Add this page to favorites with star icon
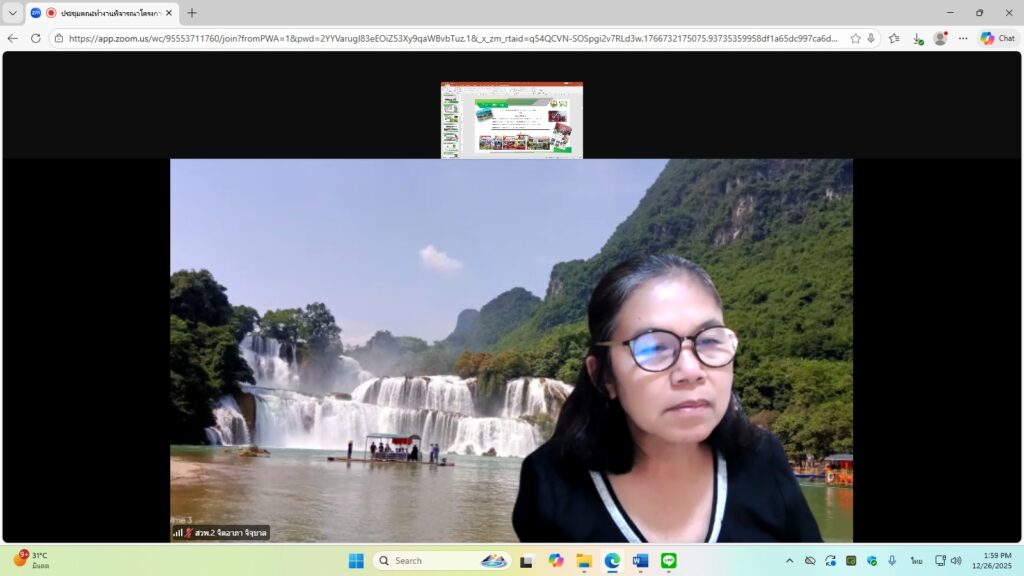The height and width of the screenshot is (576, 1024). point(855,38)
